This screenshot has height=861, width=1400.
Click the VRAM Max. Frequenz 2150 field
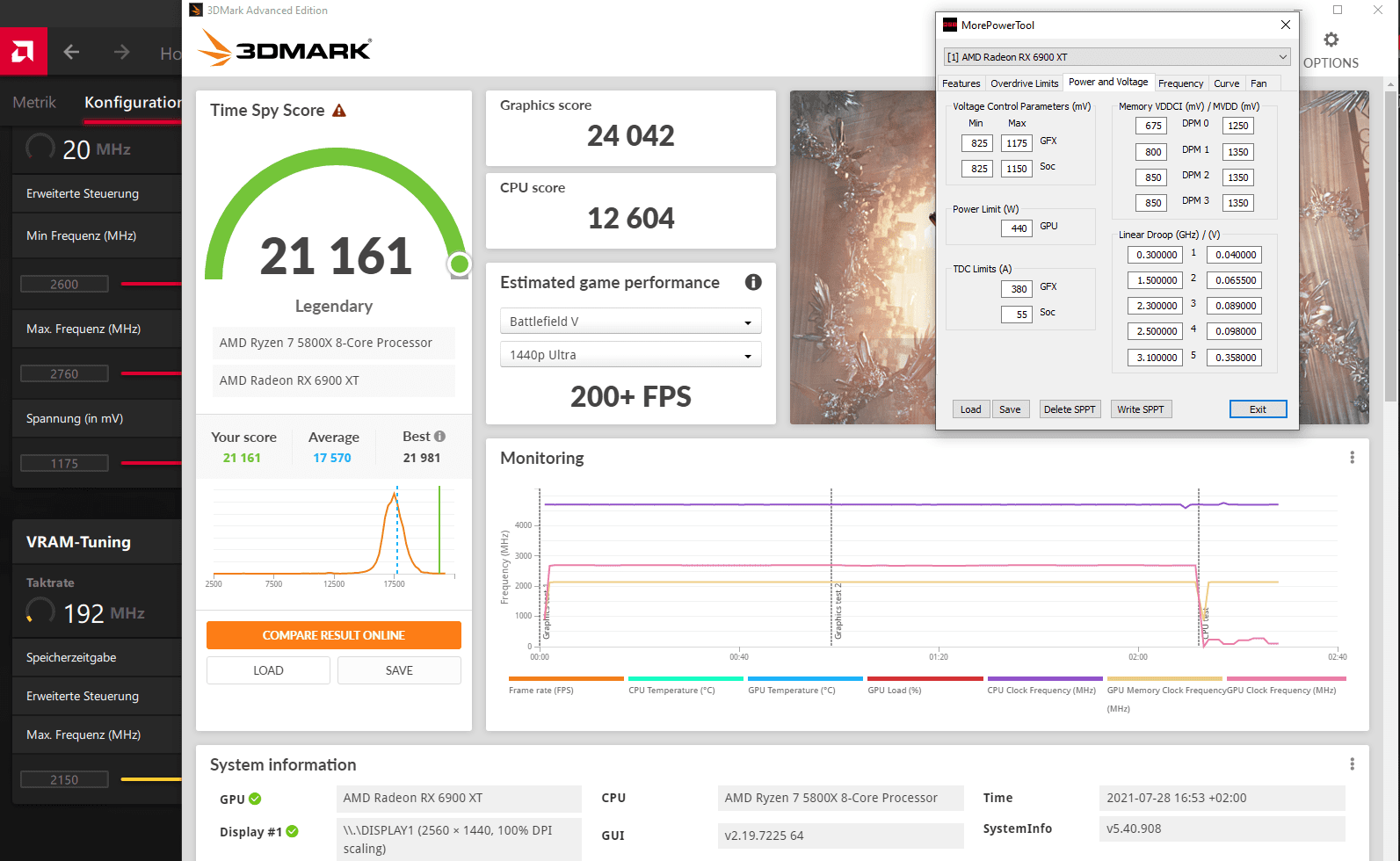pyautogui.click(x=64, y=779)
